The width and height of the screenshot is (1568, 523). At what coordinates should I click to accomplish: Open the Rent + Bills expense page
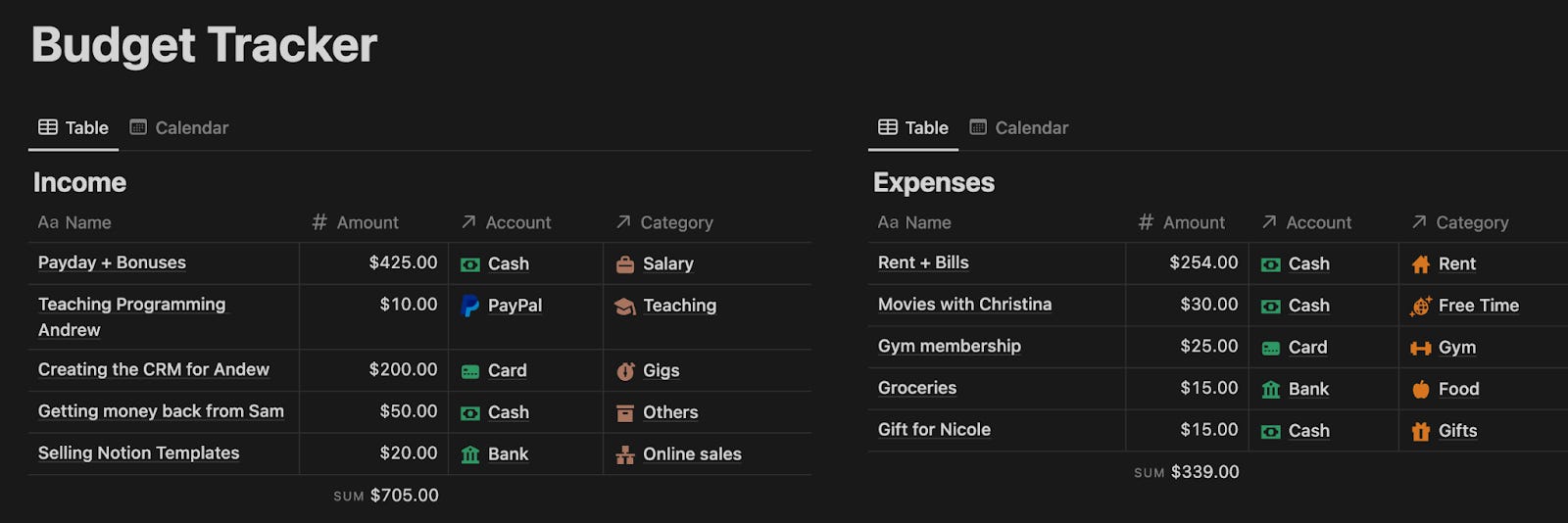tap(923, 262)
